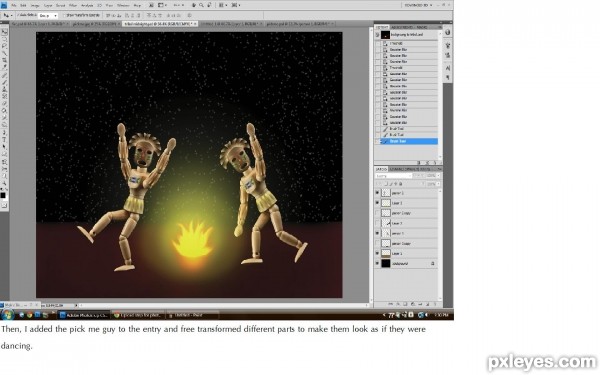Select the Eyedropper tool
600x375 pixels.
point(4,67)
